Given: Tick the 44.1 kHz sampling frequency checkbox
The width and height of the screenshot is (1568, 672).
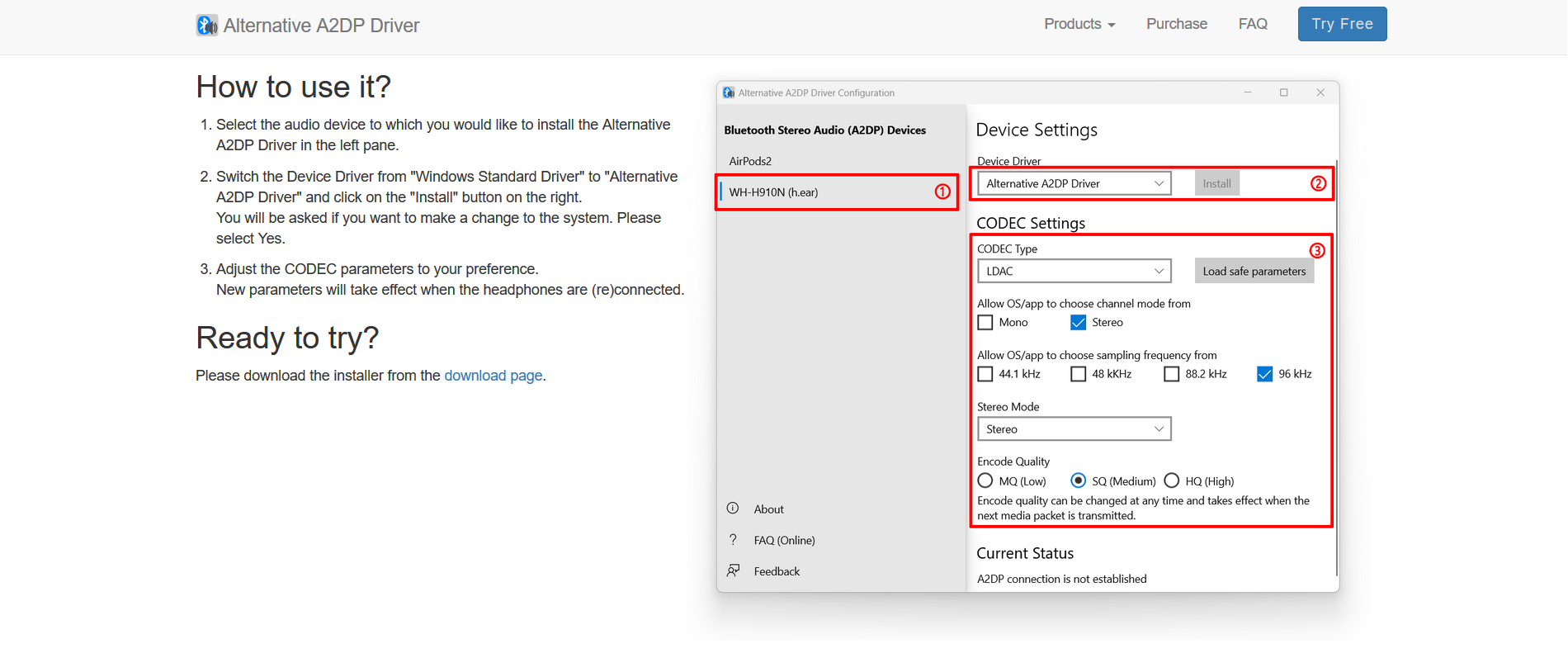Looking at the screenshot, I should [x=985, y=374].
